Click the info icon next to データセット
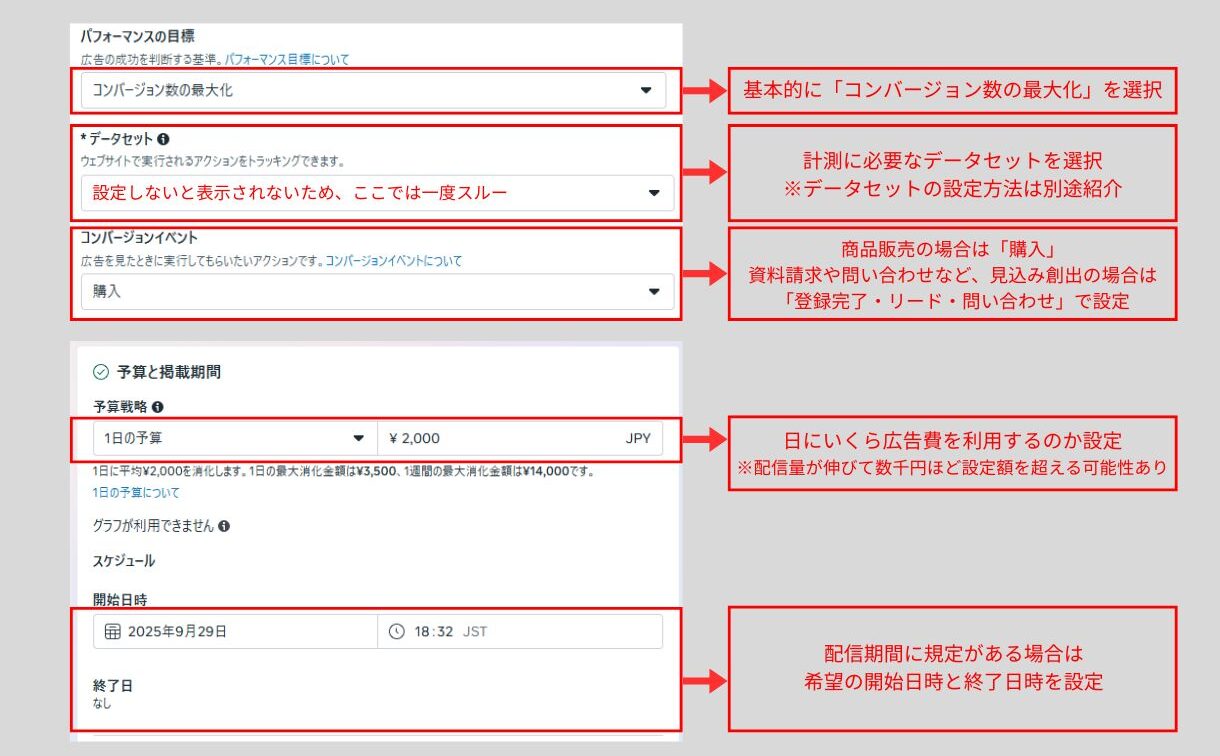Viewport: 1220px width, 756px height. click(x=163, y=140)
